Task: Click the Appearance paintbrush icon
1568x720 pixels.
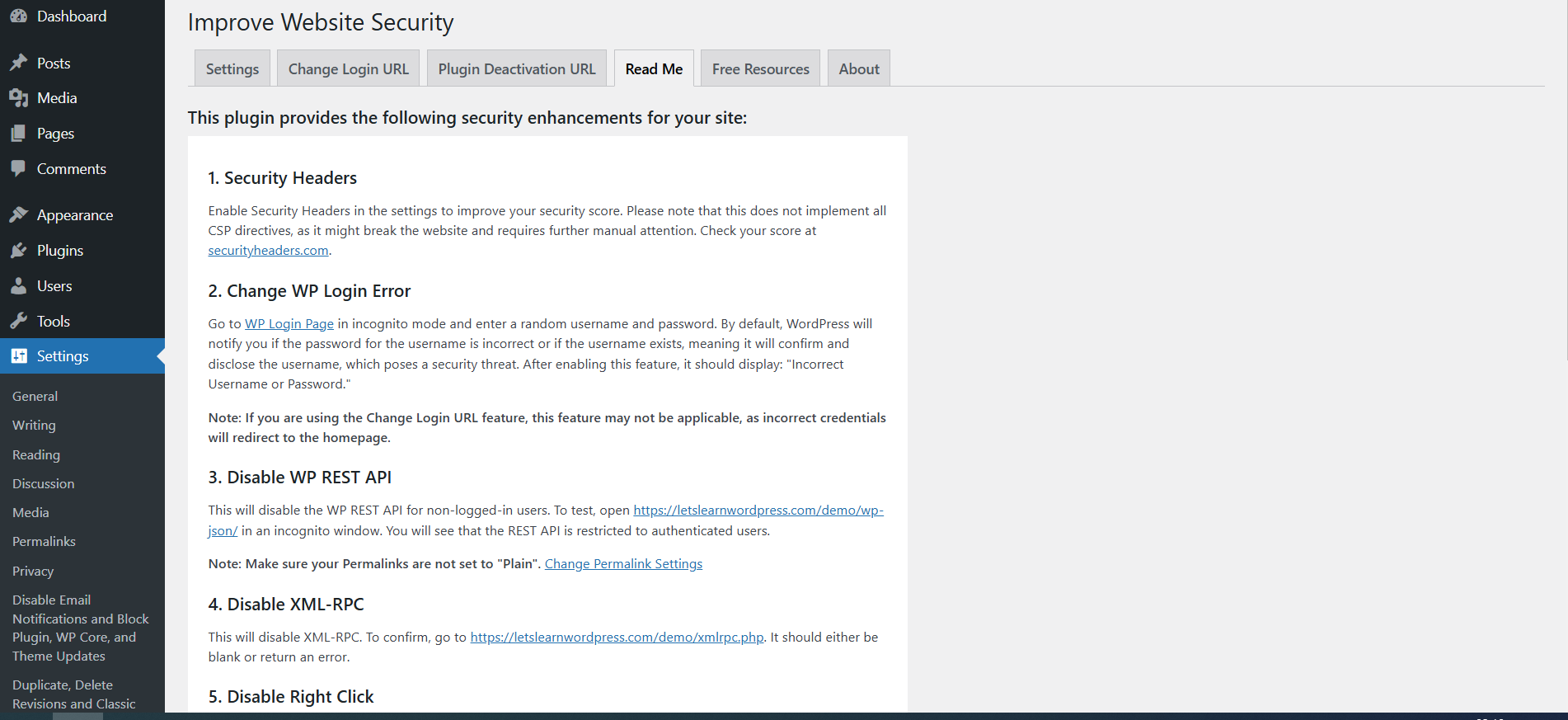Action: pyautogui.click(x=18, y=214)
